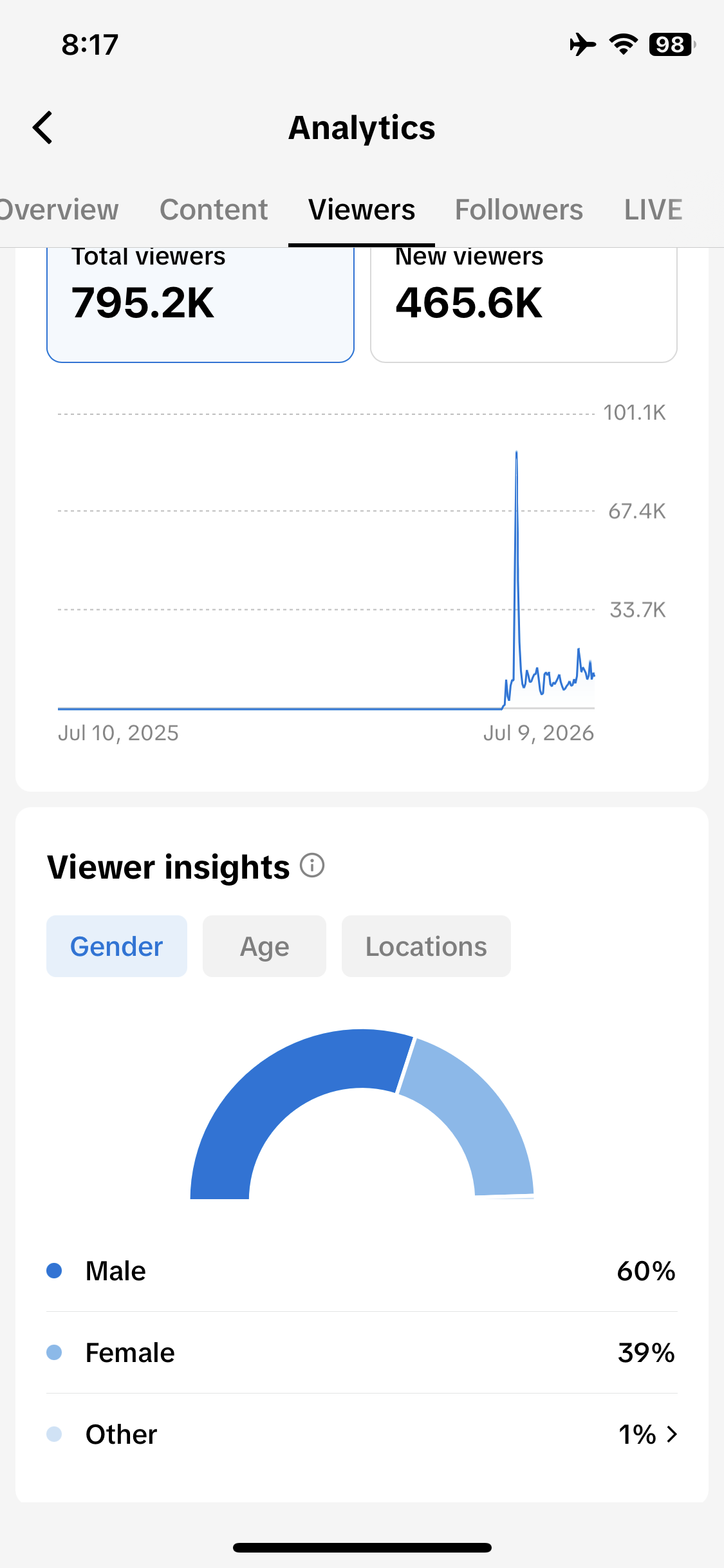Viewport: 724px width, 1568px height.
Task: Open the Followers tab
Action: 519,210
